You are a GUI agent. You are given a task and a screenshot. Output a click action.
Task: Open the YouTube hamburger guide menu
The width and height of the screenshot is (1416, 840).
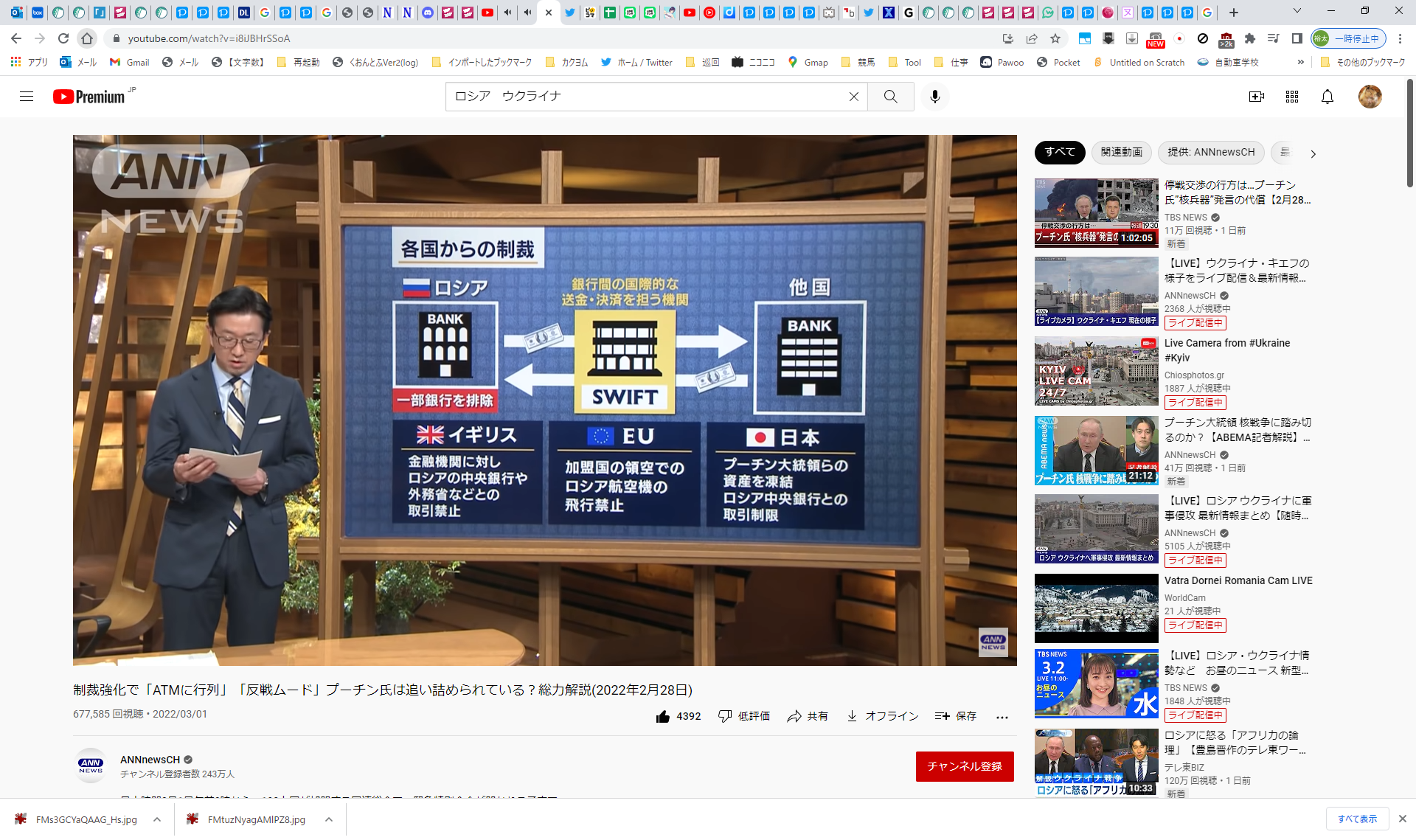(x=27, y=97)
